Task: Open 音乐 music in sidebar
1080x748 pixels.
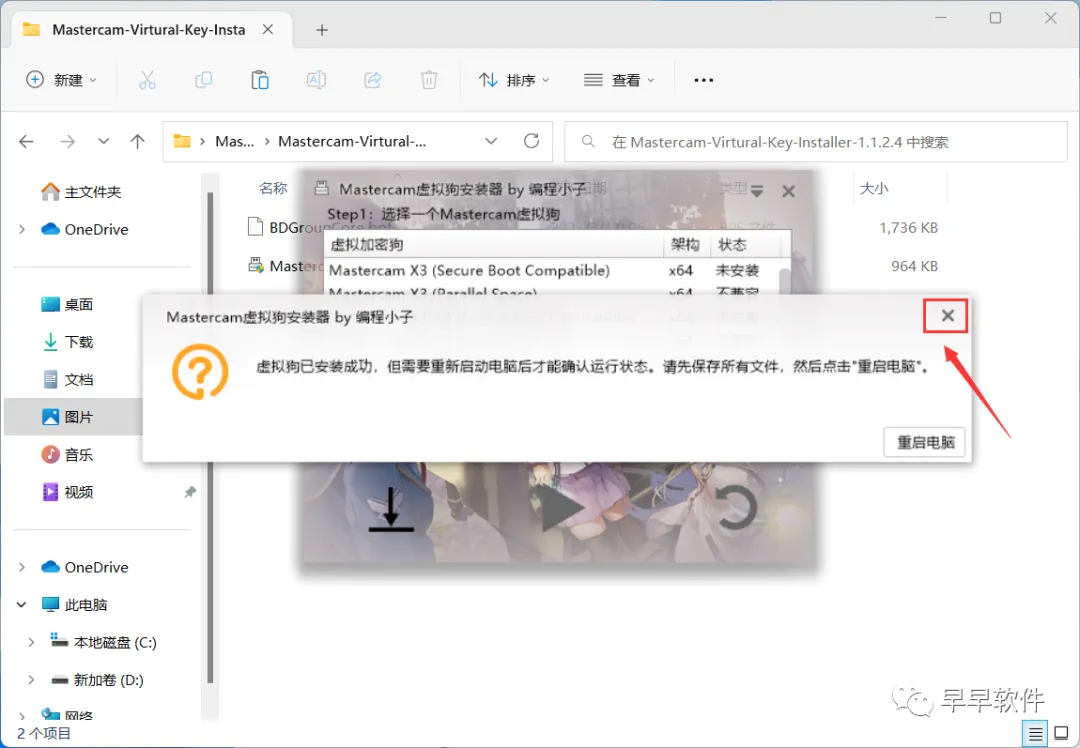Action: pos(68,455)
